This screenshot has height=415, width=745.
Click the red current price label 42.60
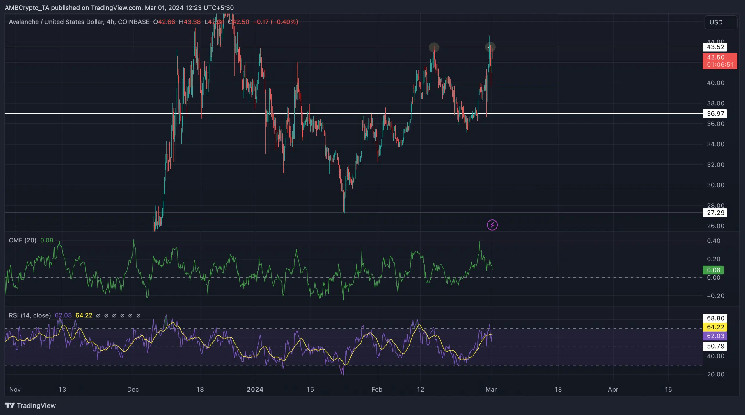pyautogui.click(x=714, y=58)
